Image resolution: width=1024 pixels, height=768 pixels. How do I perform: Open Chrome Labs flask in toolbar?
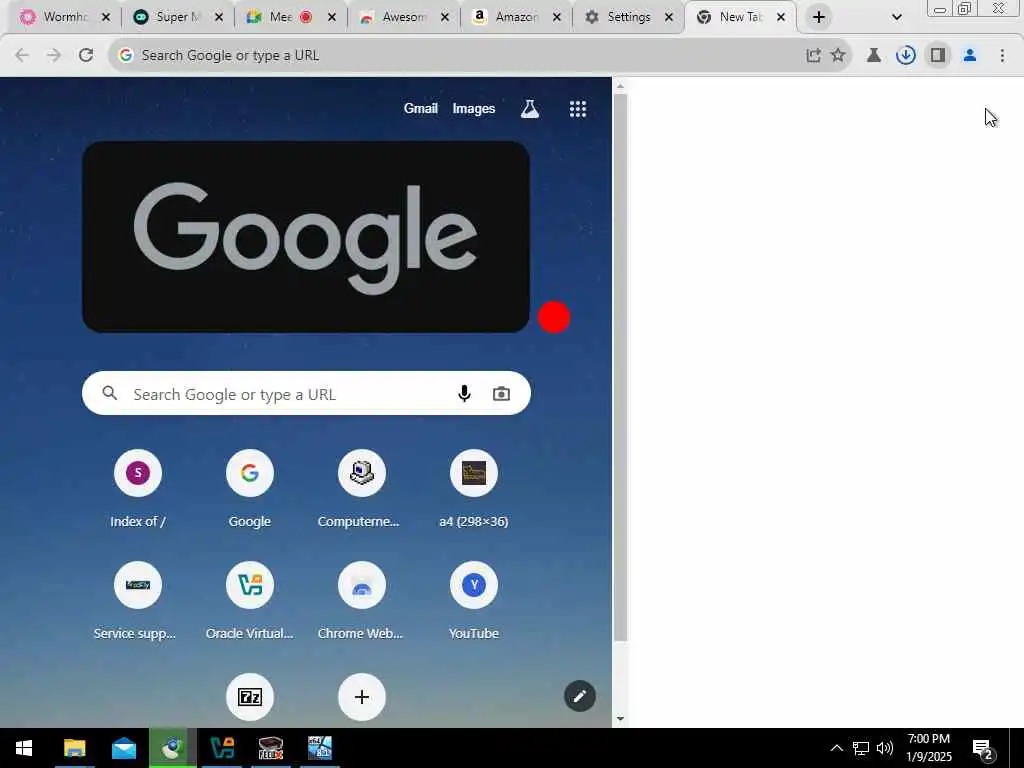874,56
